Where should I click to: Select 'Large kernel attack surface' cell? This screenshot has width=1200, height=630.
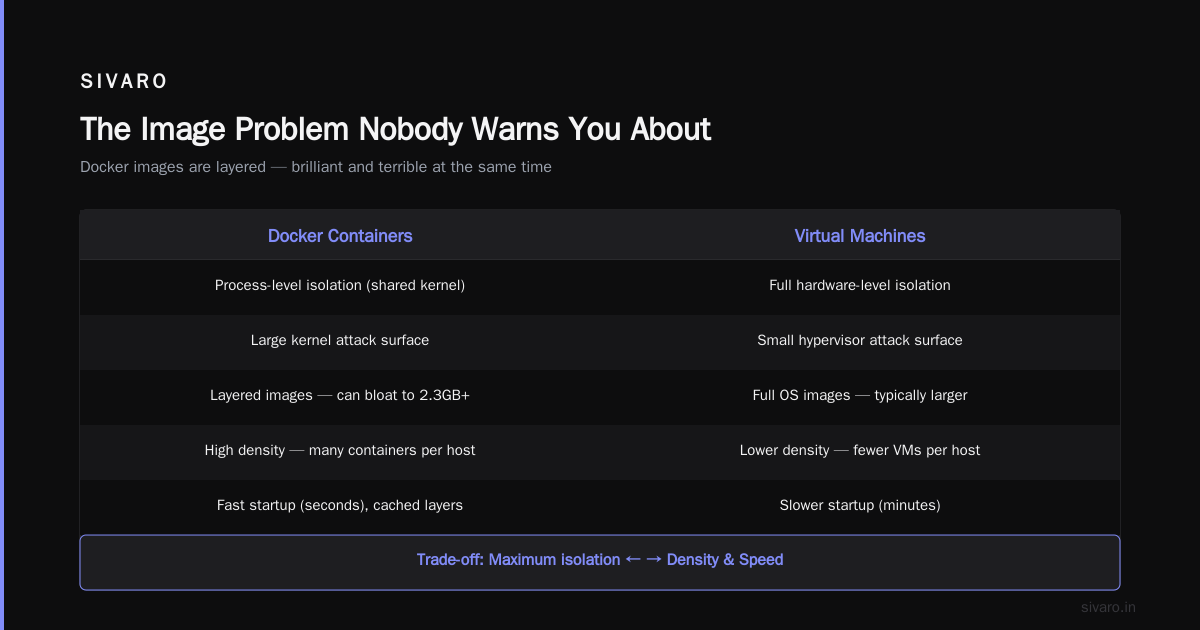[x=340, y=340]
